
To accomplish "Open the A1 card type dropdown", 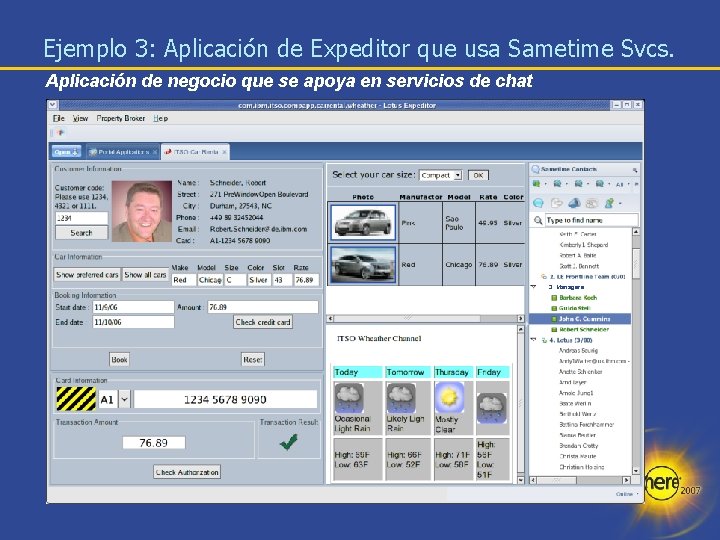I will [124, 399].
